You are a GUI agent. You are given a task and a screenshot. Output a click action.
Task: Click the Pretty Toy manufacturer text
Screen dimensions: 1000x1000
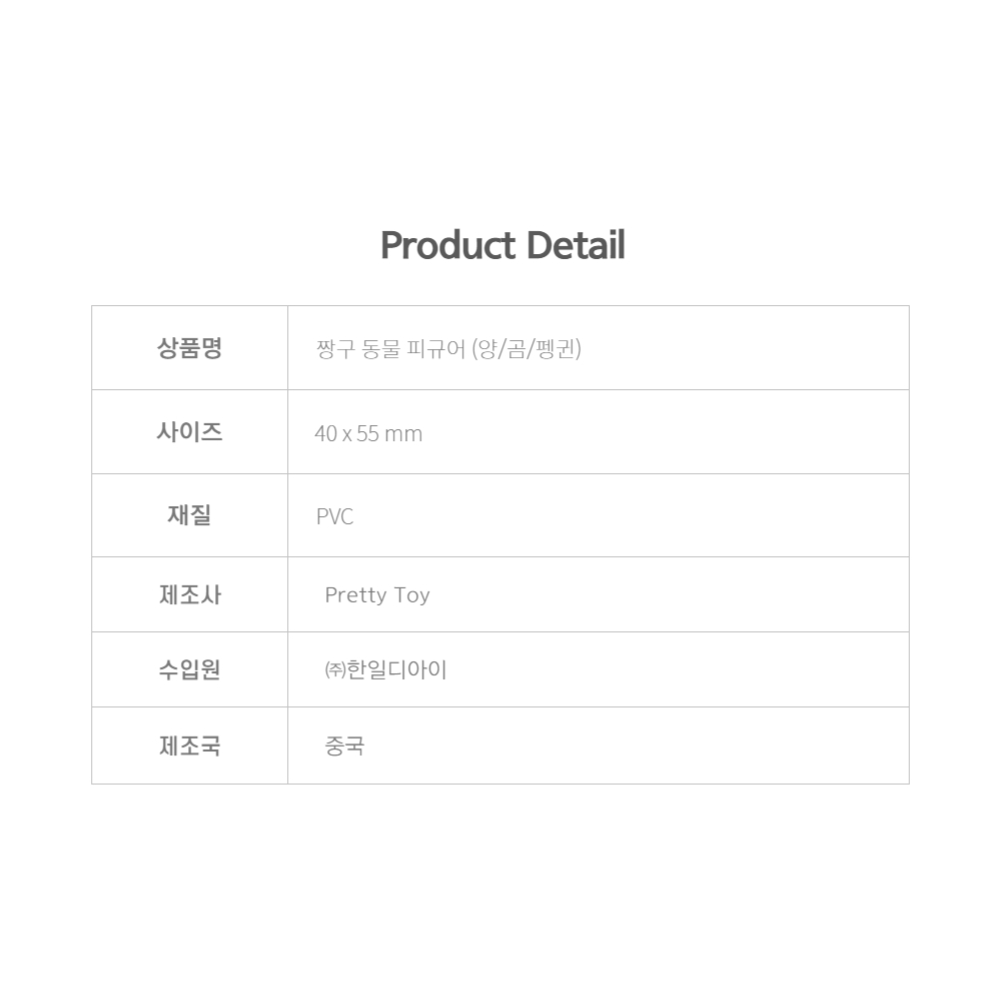click(377, 595)
